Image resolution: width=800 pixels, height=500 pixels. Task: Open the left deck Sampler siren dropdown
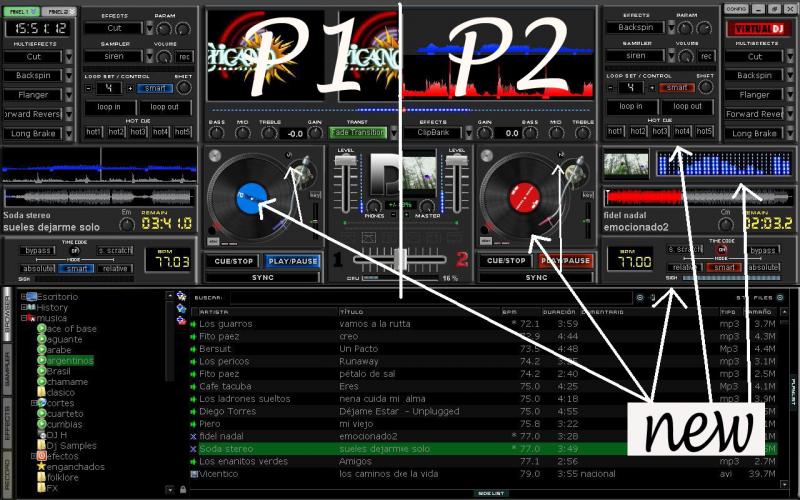149,57
